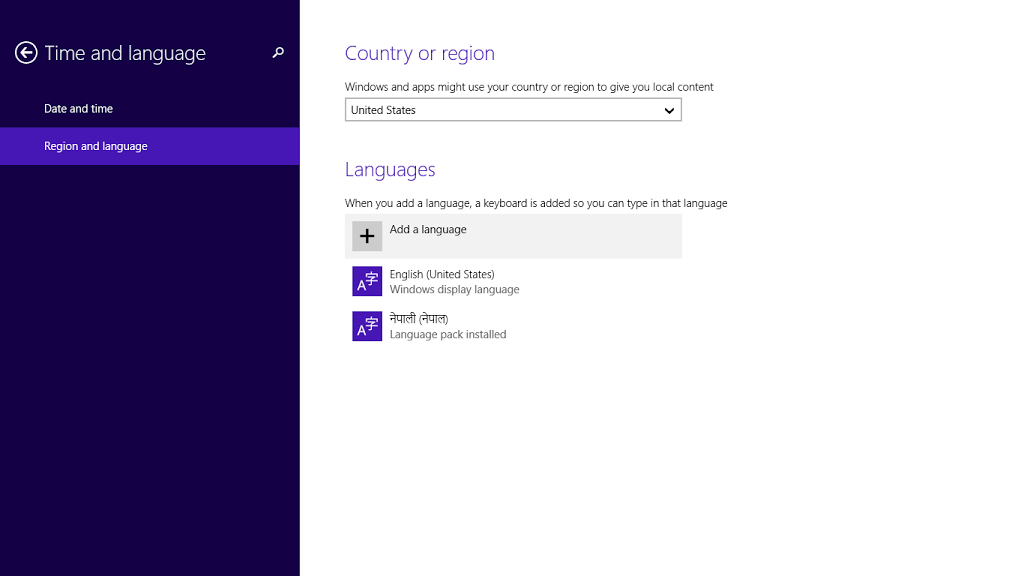Screen dimensions: 1024x576
Task: Click the Windows display language subtitle
Action: (454, 290)
